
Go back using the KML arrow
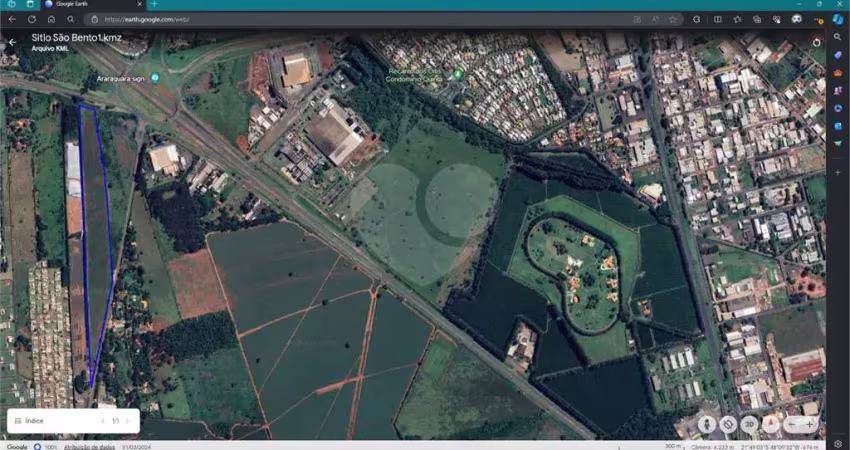12,42
